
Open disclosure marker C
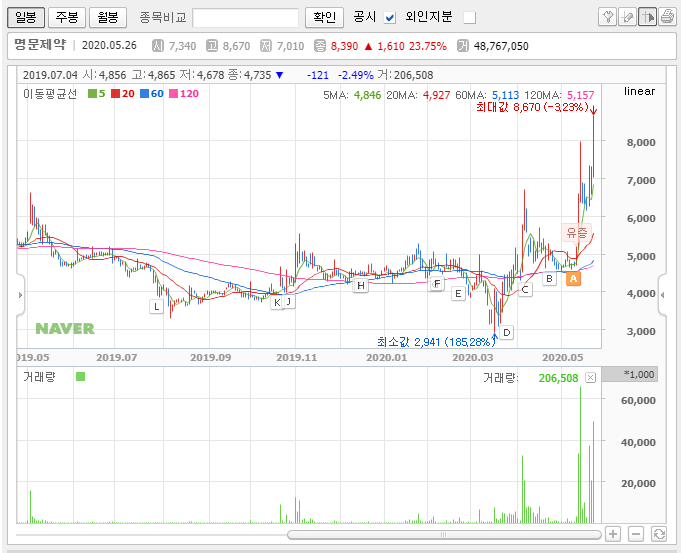[525, 289]
